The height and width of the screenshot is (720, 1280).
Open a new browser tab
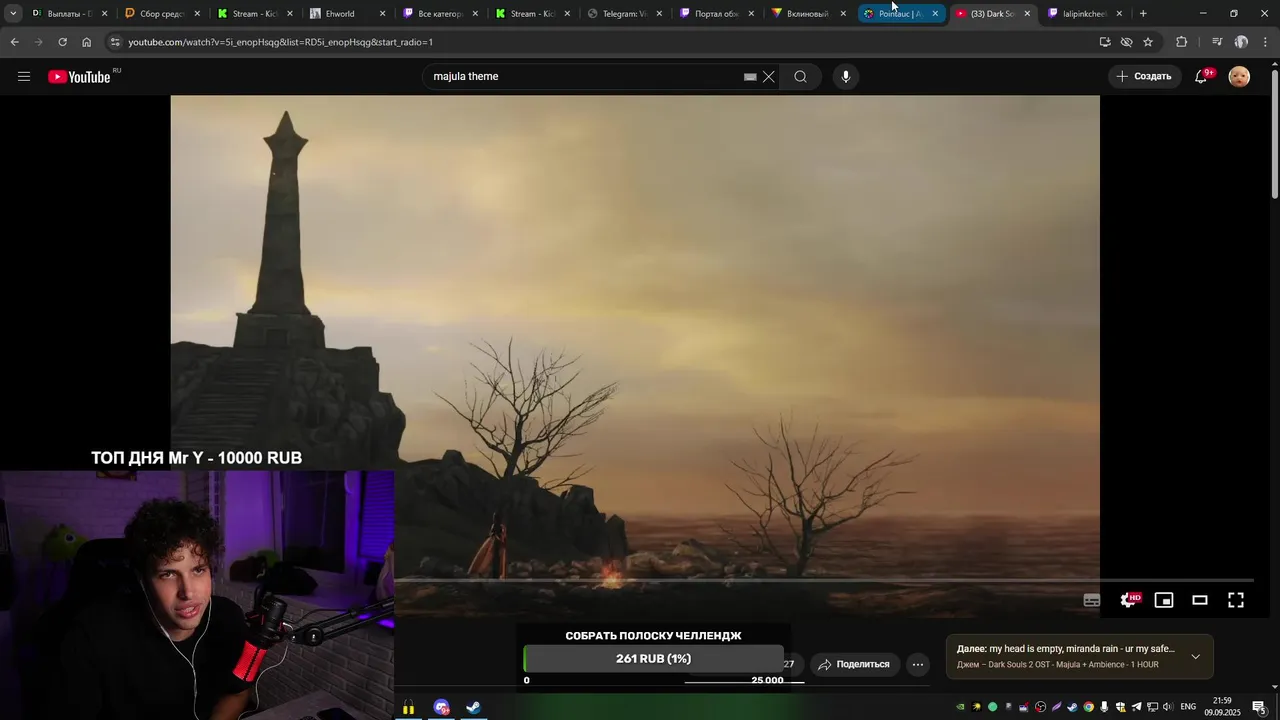[x=1143, y=14]
